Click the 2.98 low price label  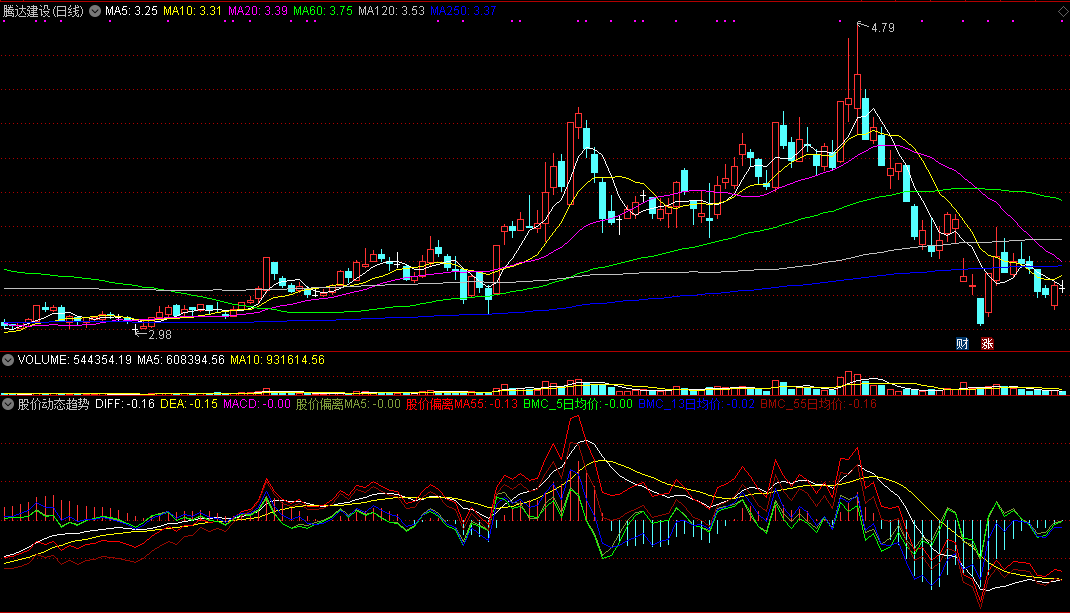tap(160, 335)
